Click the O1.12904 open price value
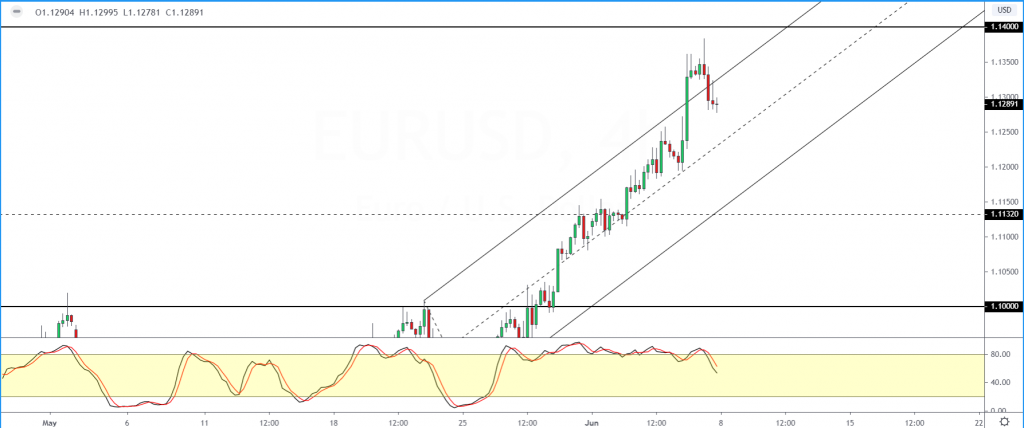 [x=55, y=12]
